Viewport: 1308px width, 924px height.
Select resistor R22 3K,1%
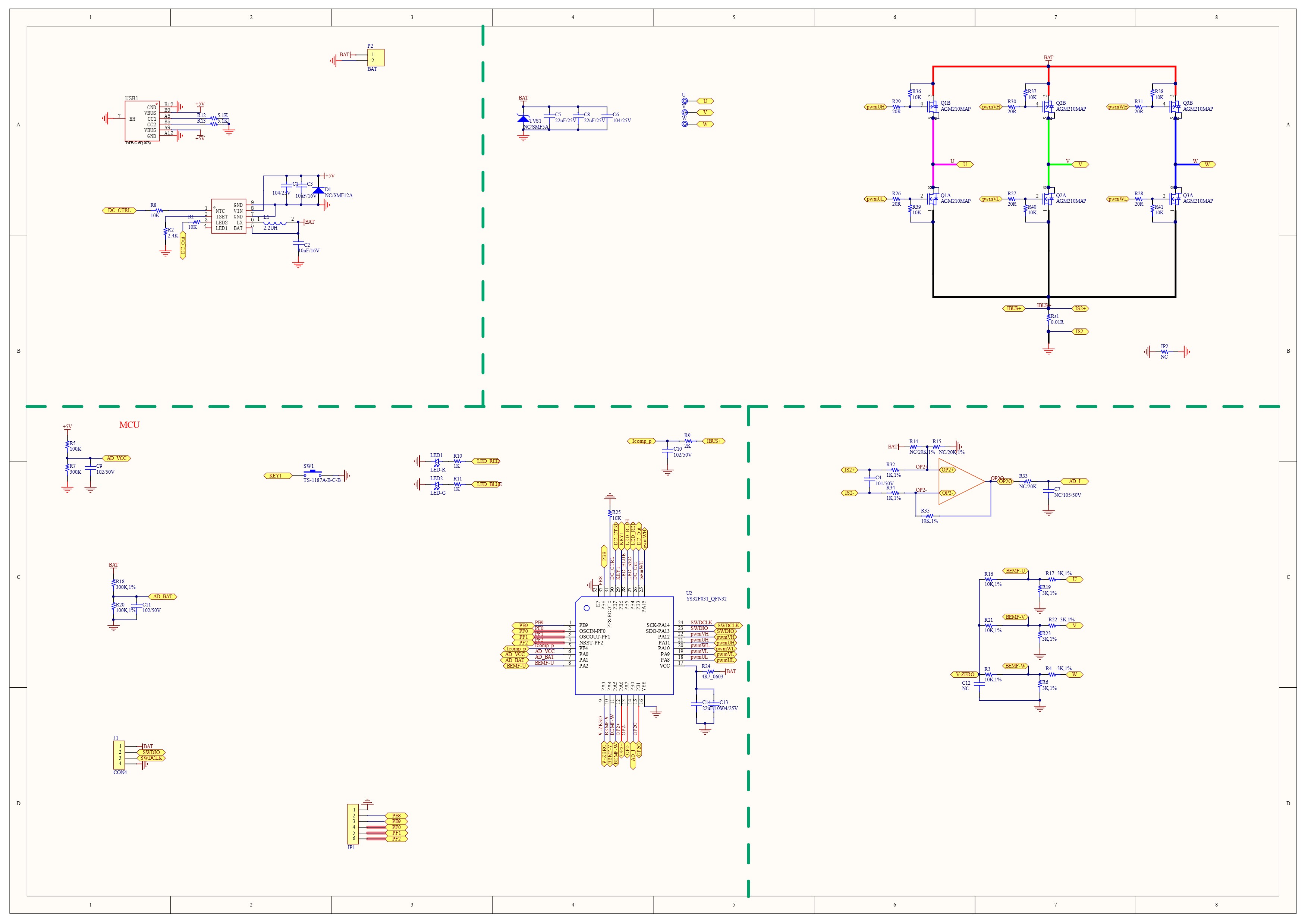[1053, 626]
